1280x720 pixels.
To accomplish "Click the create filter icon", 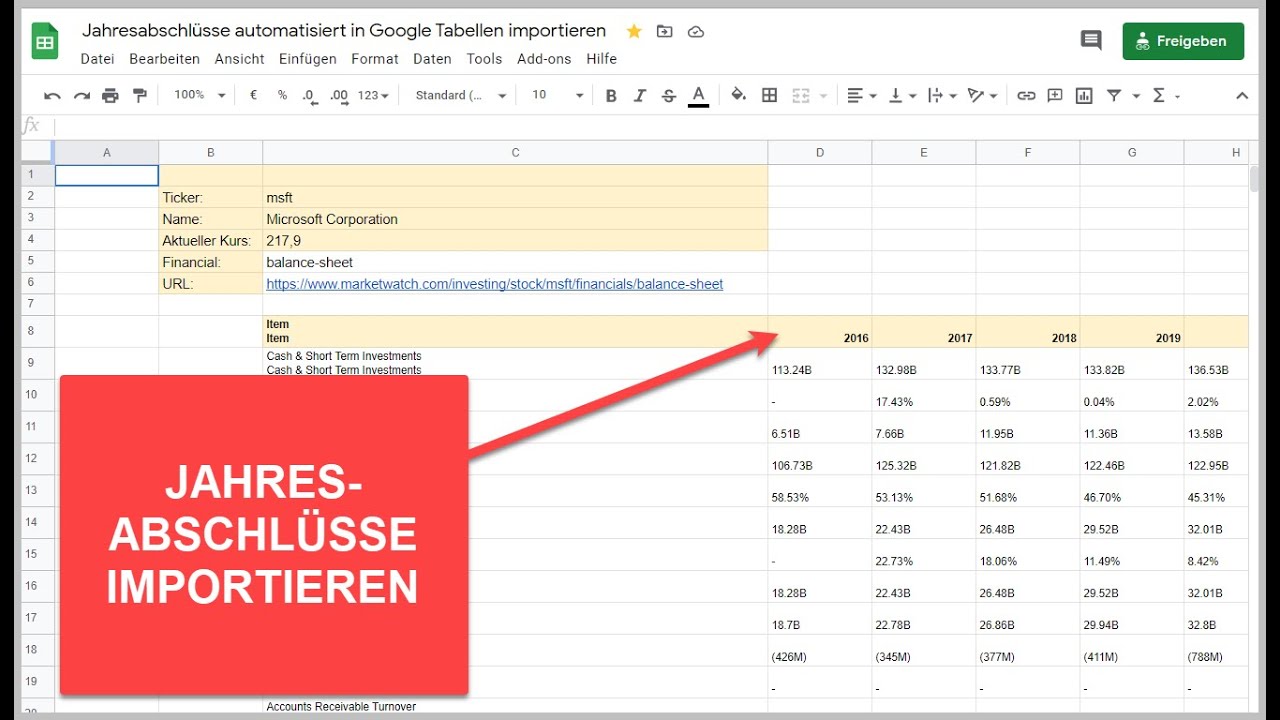I will click(1113, 95).
